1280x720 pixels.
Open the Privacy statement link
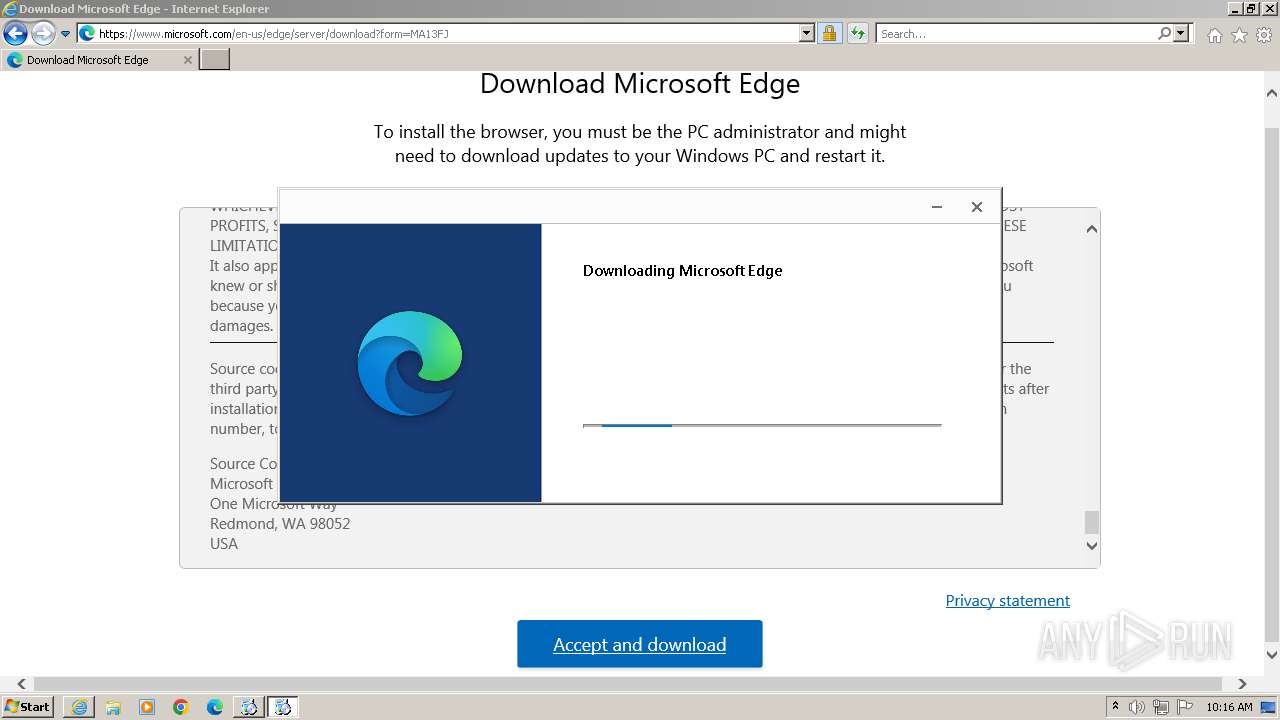[1007, 600]
